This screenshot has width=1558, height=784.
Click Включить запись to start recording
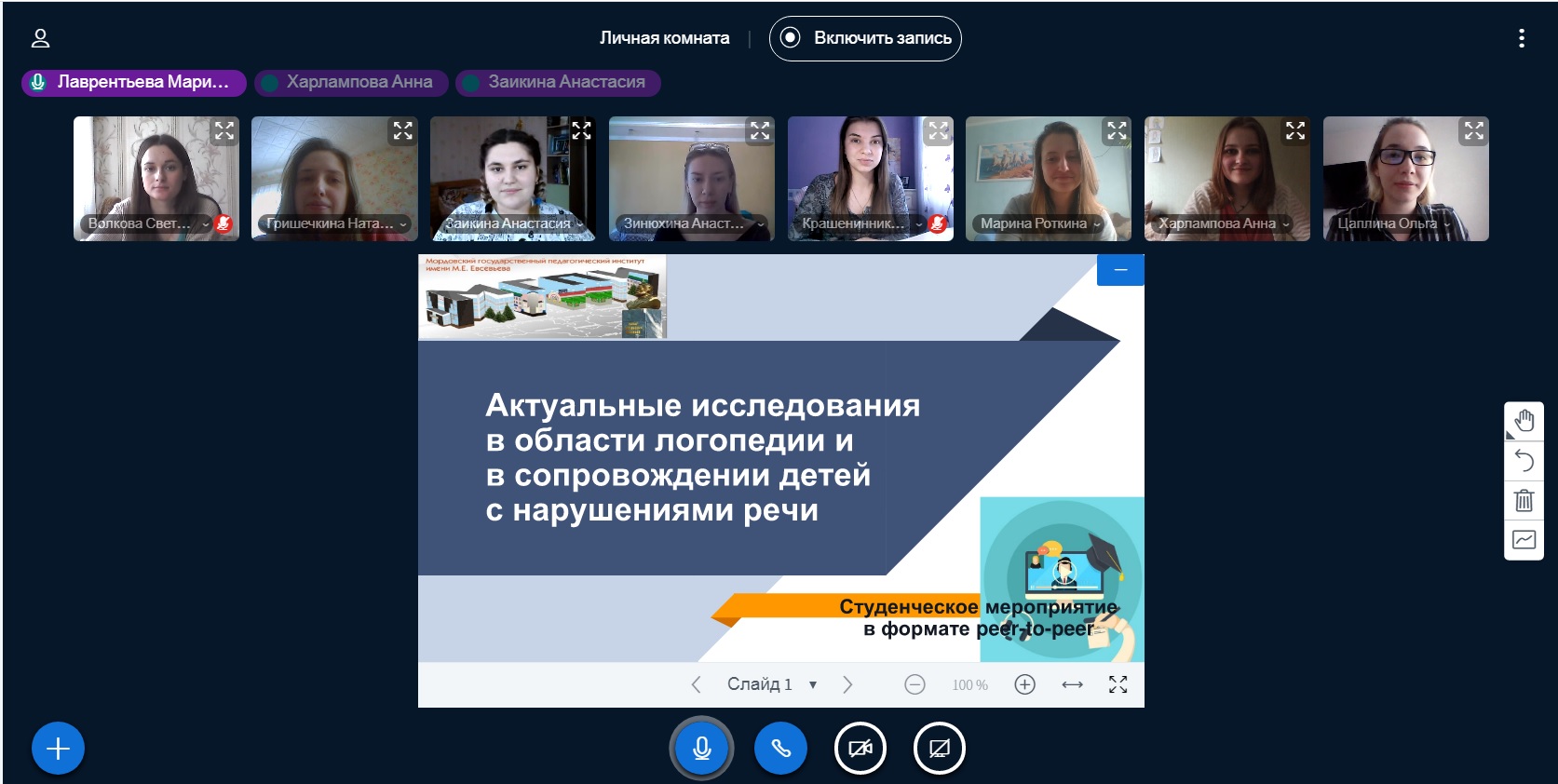865,38
